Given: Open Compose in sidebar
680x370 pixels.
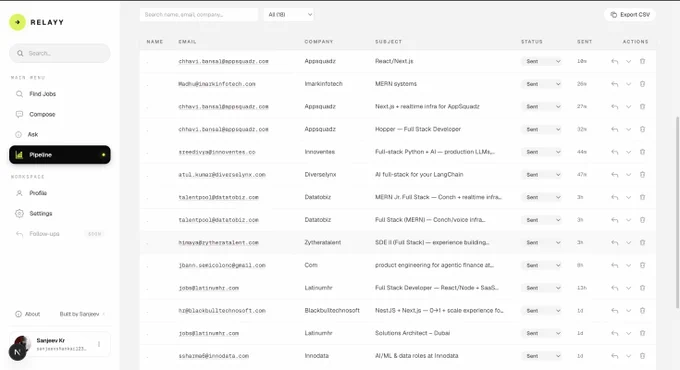Looking at the screenshot, I should point(60,114).
